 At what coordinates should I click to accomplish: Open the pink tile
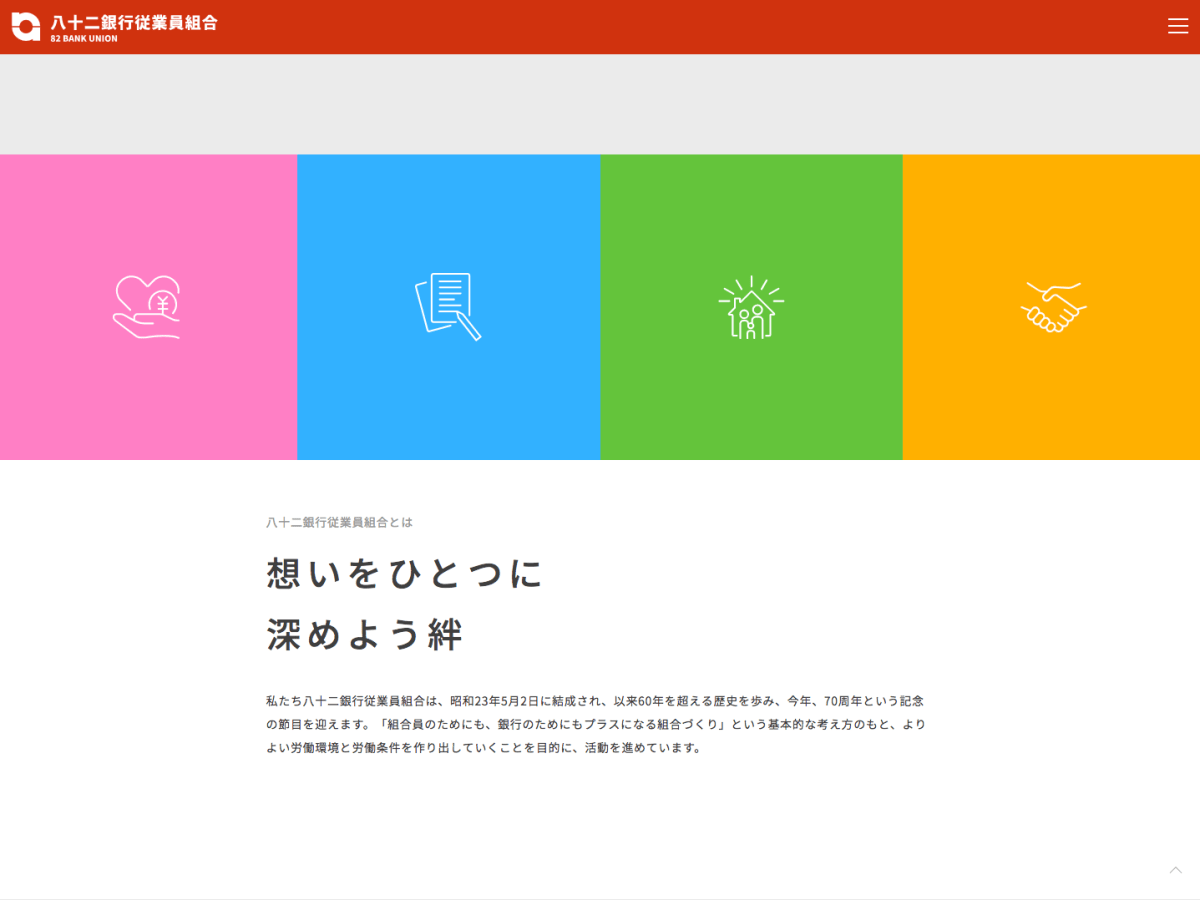pyautogui.click(x=149, y=307)
